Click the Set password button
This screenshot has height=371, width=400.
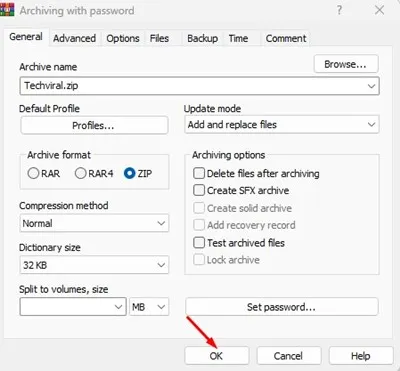coord(282,307)
